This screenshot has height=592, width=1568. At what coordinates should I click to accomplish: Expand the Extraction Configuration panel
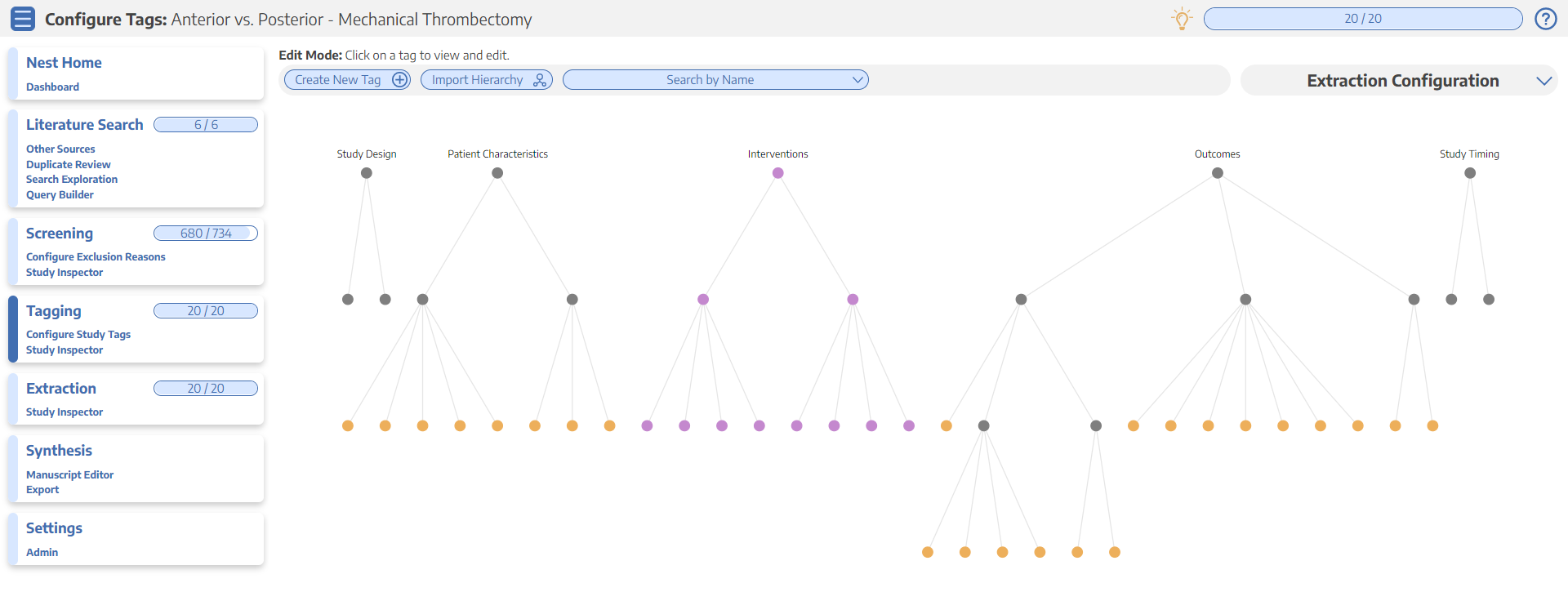[x=1543, y=81]
